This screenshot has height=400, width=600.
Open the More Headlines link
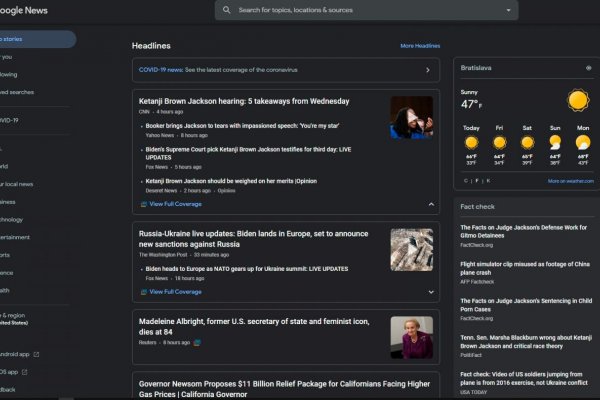pos(420,46)
